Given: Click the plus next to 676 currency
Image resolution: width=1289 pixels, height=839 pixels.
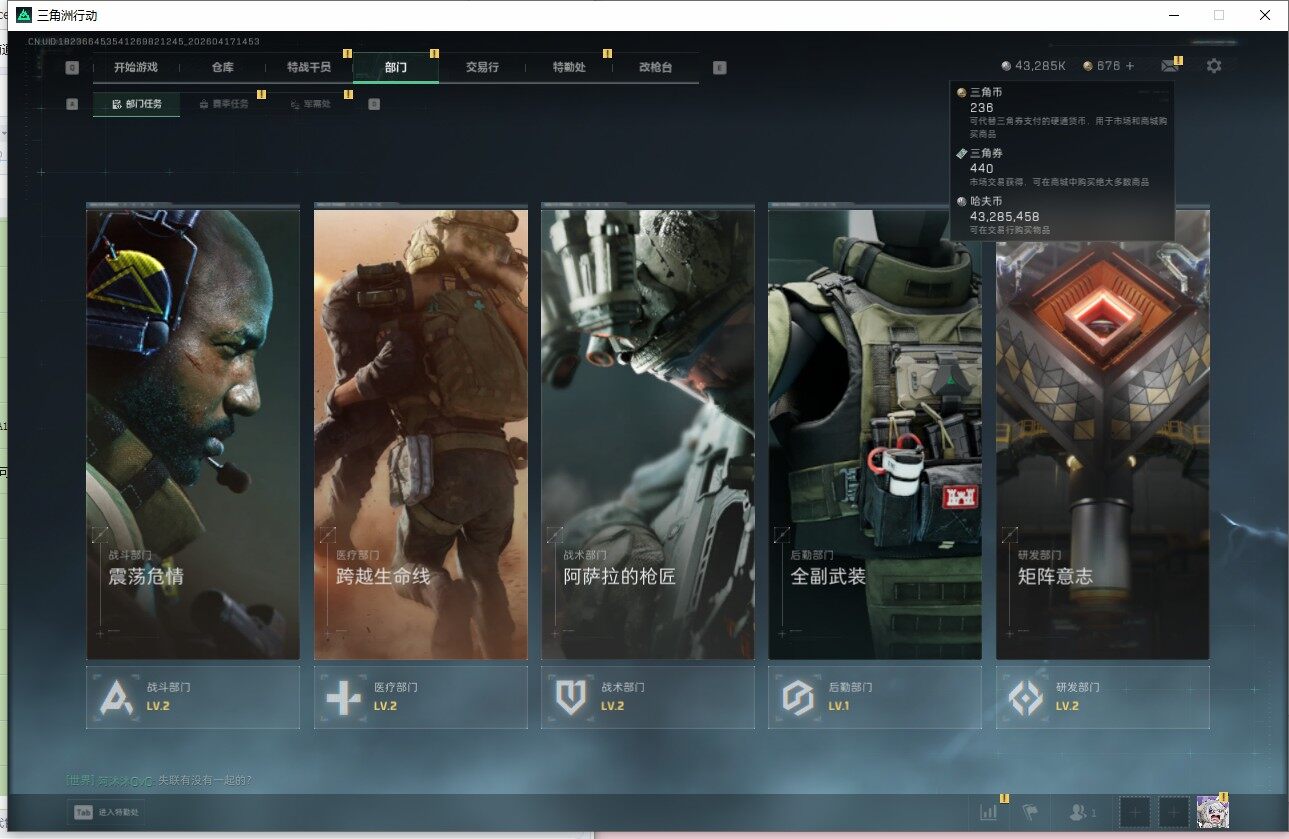Looking at the screenshot, I should [x=1130, y=66].
